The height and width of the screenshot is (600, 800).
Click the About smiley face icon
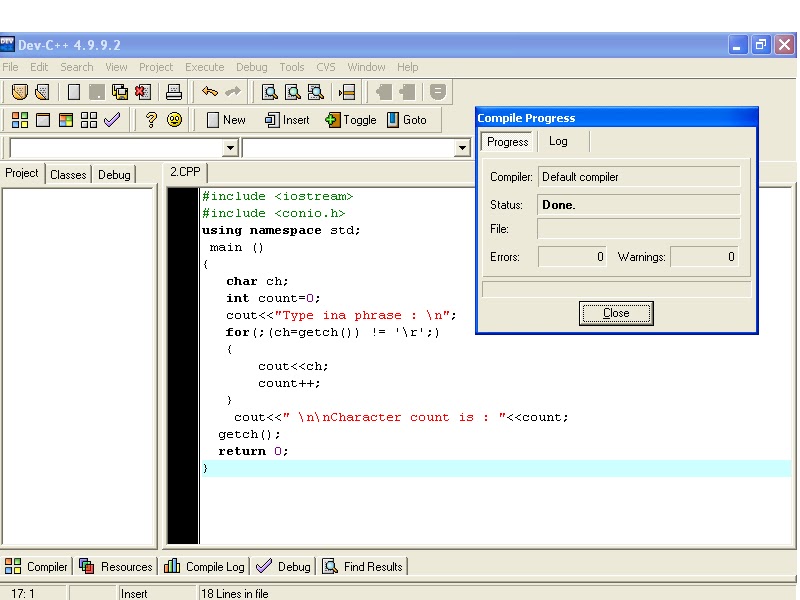point(174,120)
